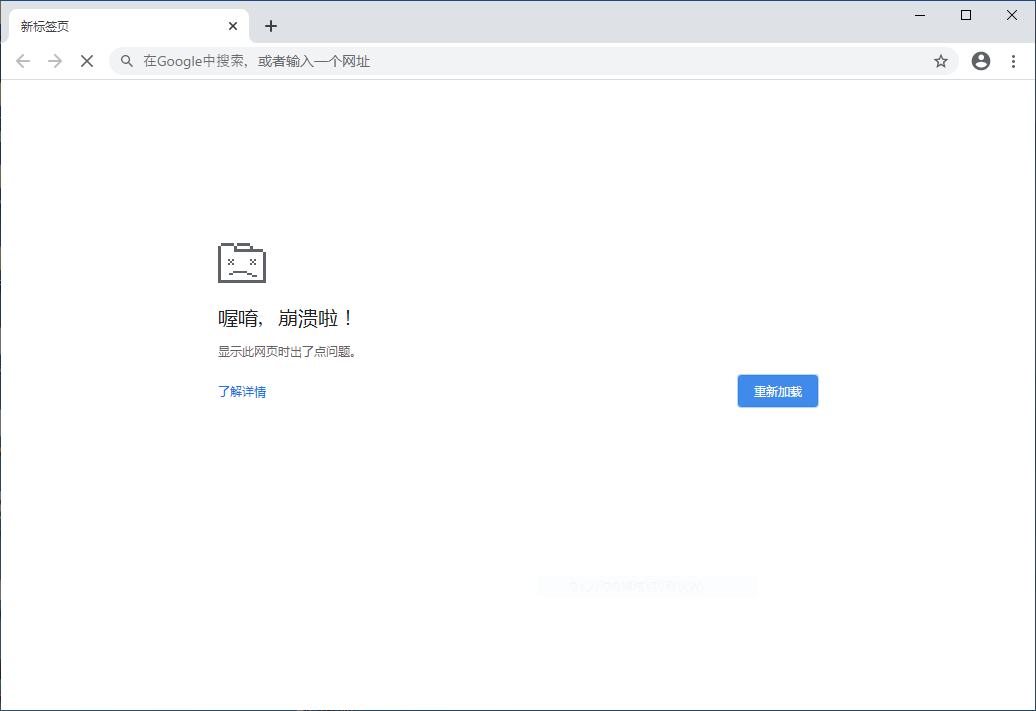This screenshot has height=711, width=1036.
Task: Click the minimize icon in the title bar
Action: (x=919, y=15)
